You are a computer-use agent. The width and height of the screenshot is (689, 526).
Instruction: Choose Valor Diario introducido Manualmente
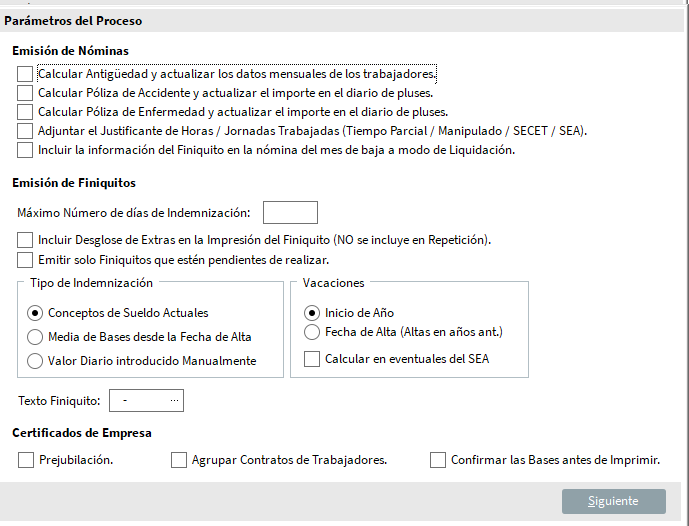pos(35,361)
